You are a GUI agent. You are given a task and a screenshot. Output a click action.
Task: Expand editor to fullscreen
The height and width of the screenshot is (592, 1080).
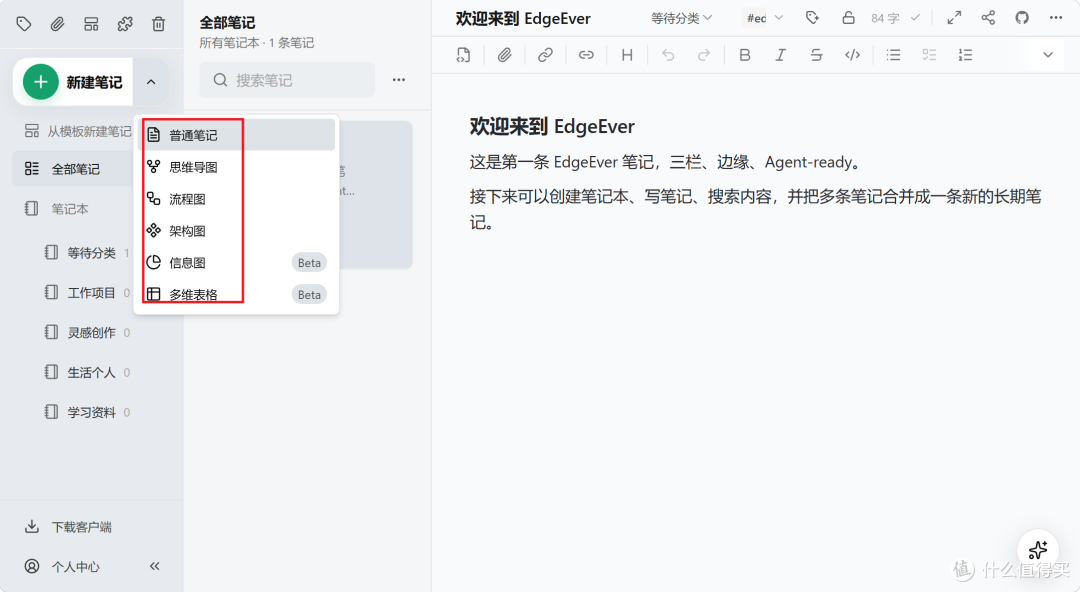tap(954, 18)
